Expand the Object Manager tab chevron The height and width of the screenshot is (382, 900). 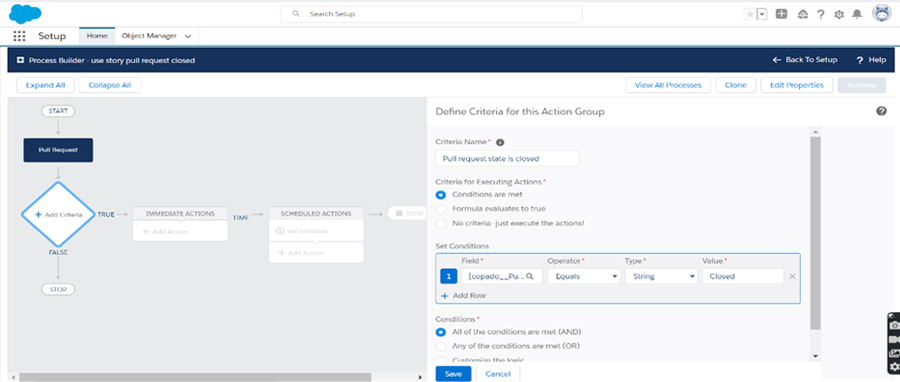pos(188,36)
